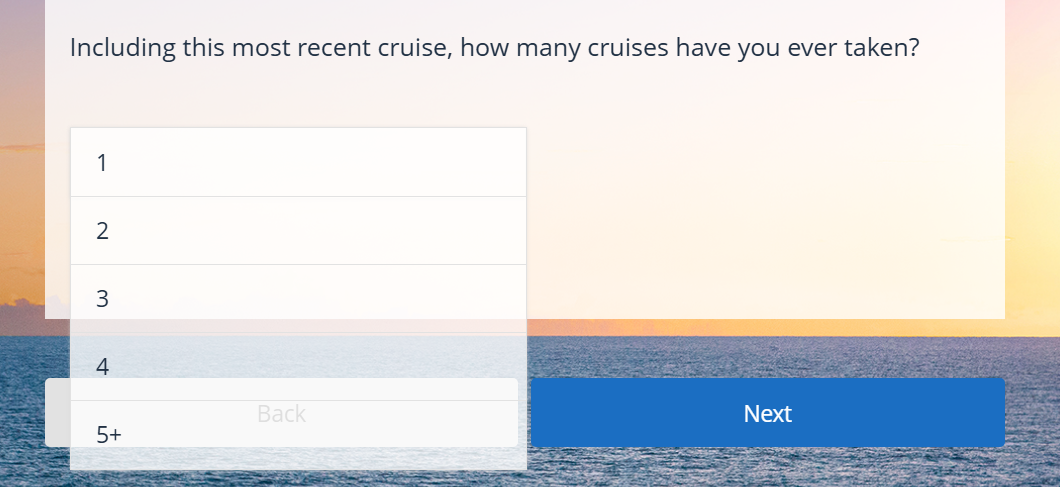Screen dimensions: 1060x487
Task: Click the number 3 in the third row
Action: pos(102,298)
